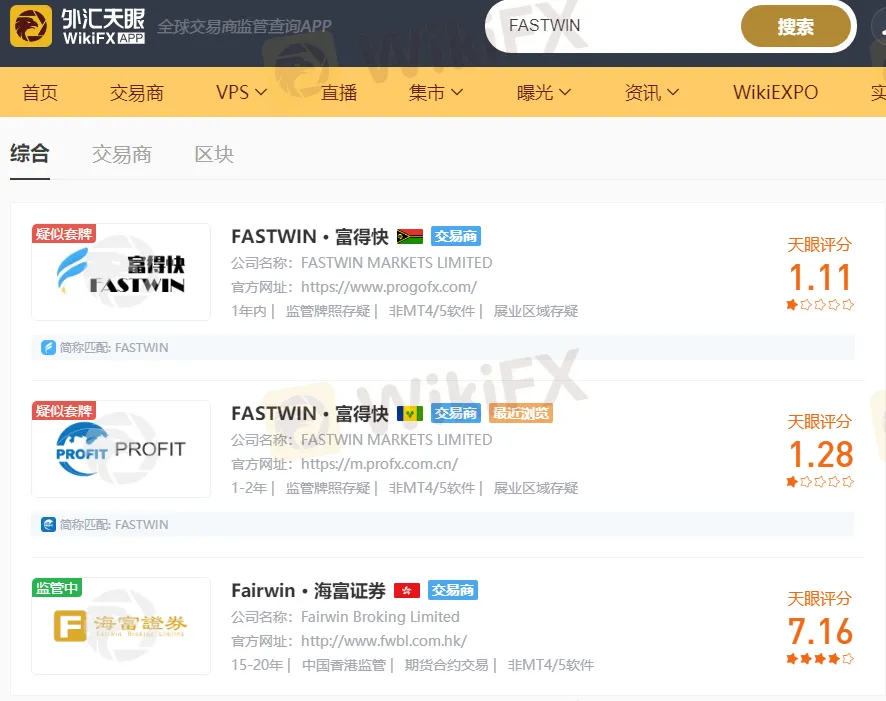This screenshot has width=886, height=701.
Task: Open the 交易商 navigation item
Action: [137, 92]
